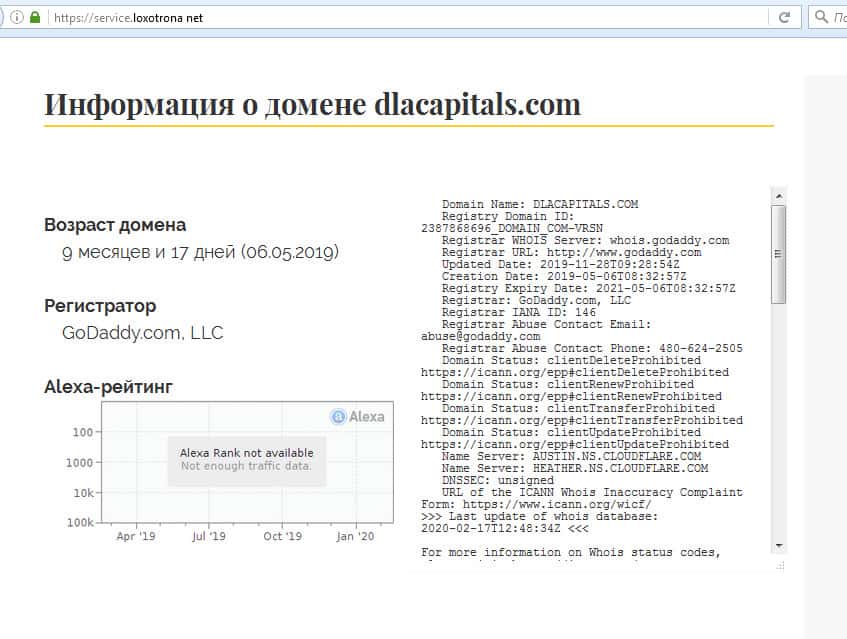Click the "Apr '19" chart axis label

click(x=136, y=536)
